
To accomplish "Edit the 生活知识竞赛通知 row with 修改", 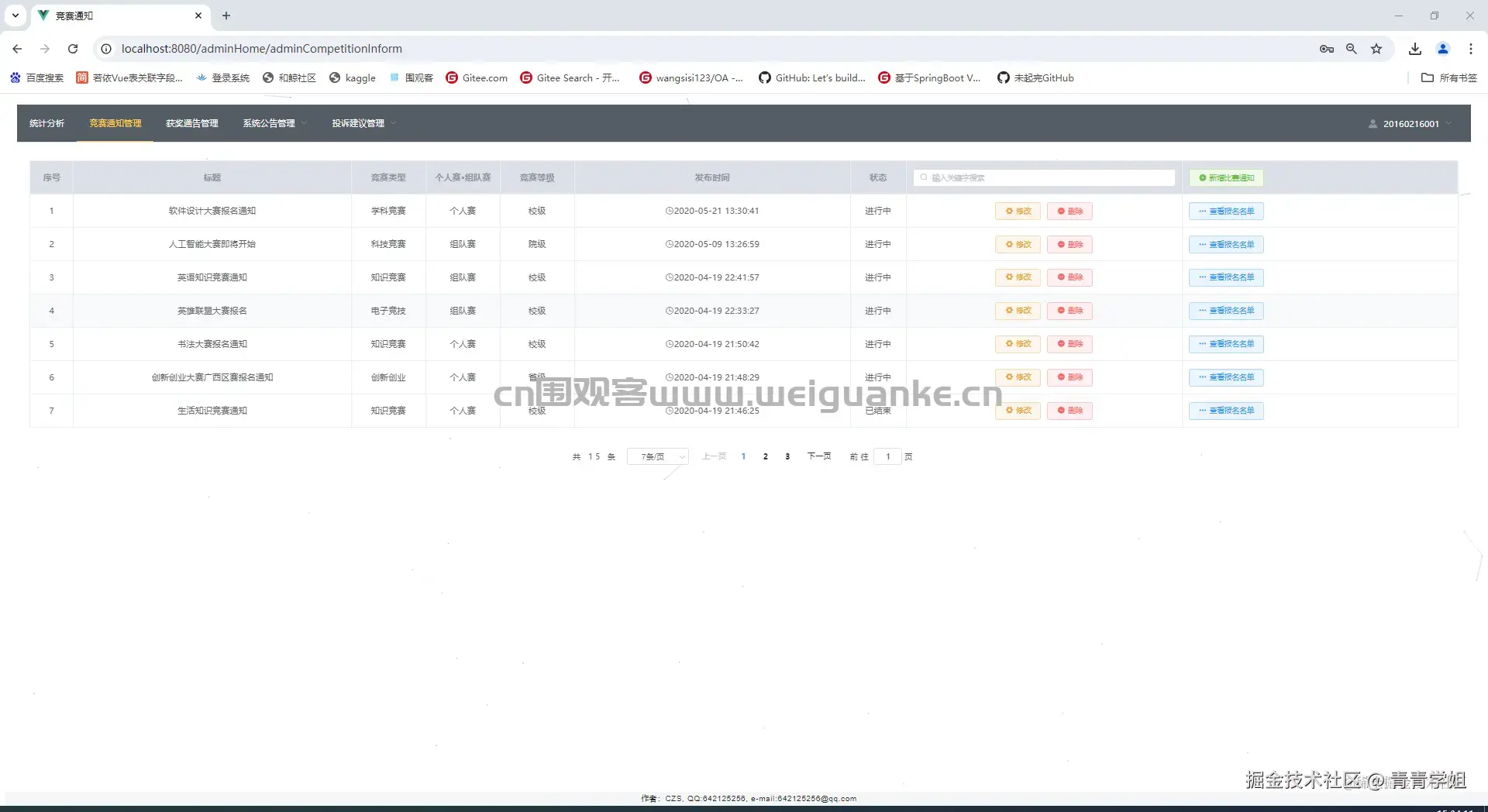I will [x=1018, y=411].
